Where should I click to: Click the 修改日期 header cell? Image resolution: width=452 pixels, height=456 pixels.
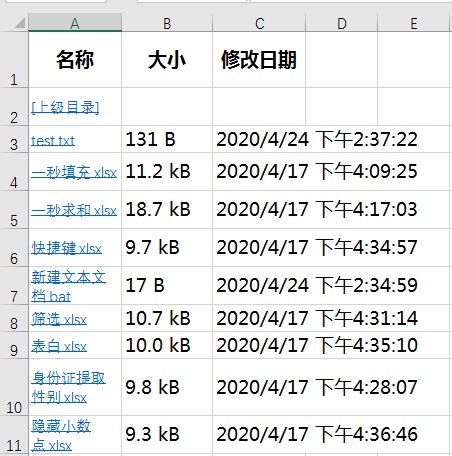coord(259,60)
